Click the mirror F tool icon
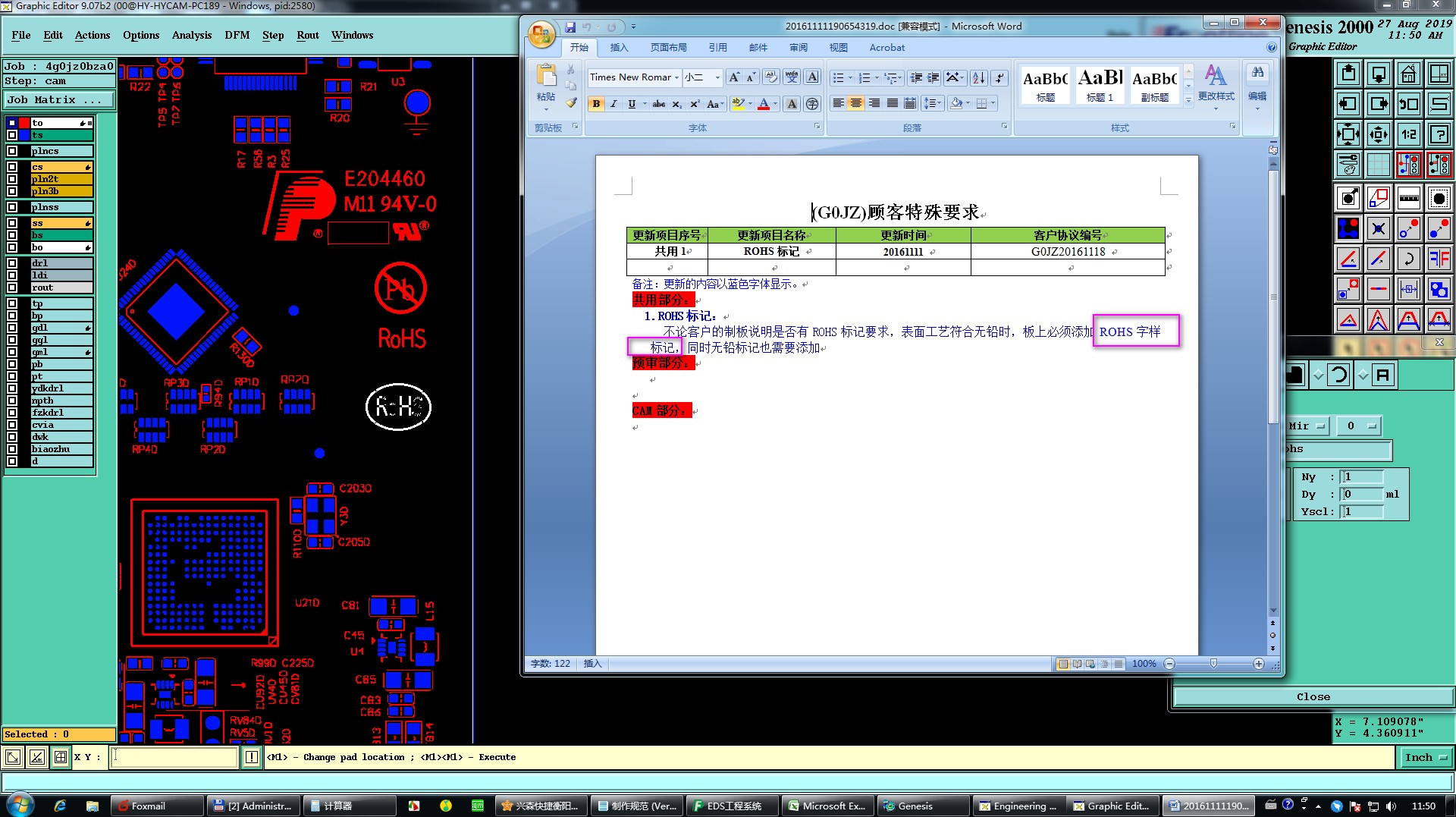The image size is (1456, 817). coord(1439,259)
